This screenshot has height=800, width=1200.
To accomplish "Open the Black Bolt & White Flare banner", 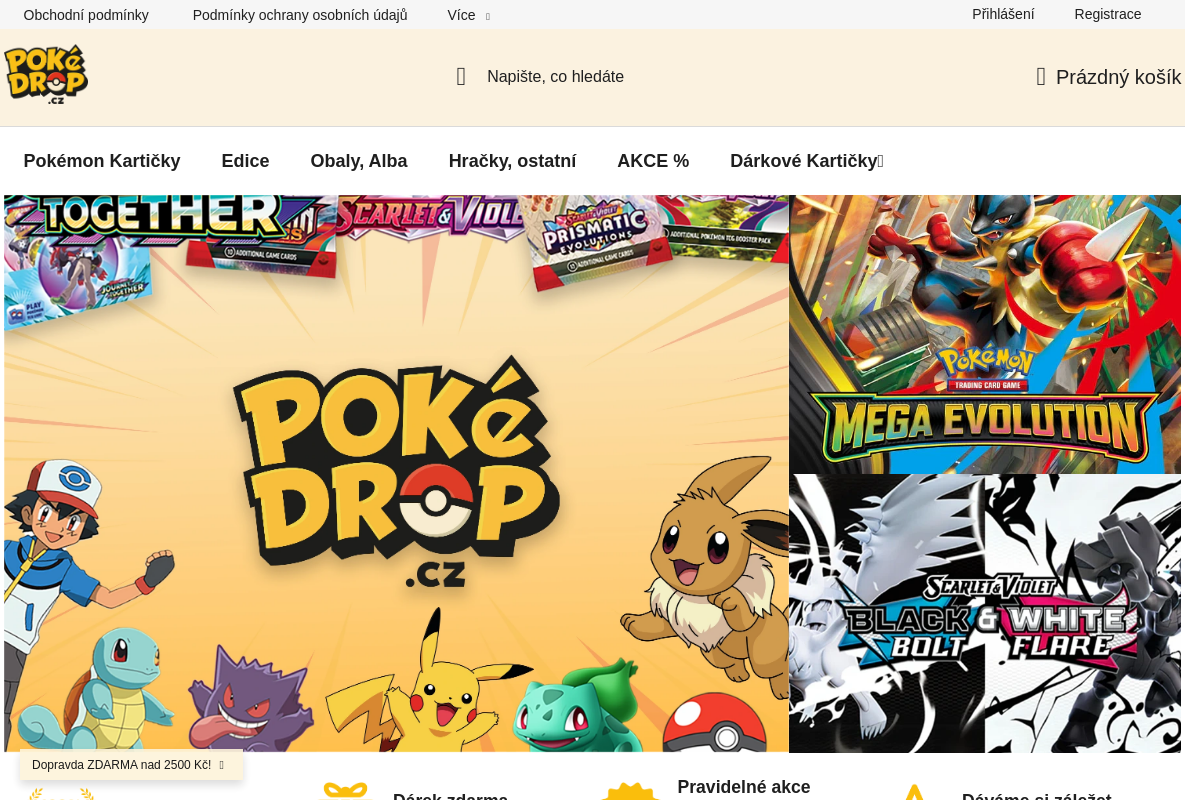I will (985, 613).
